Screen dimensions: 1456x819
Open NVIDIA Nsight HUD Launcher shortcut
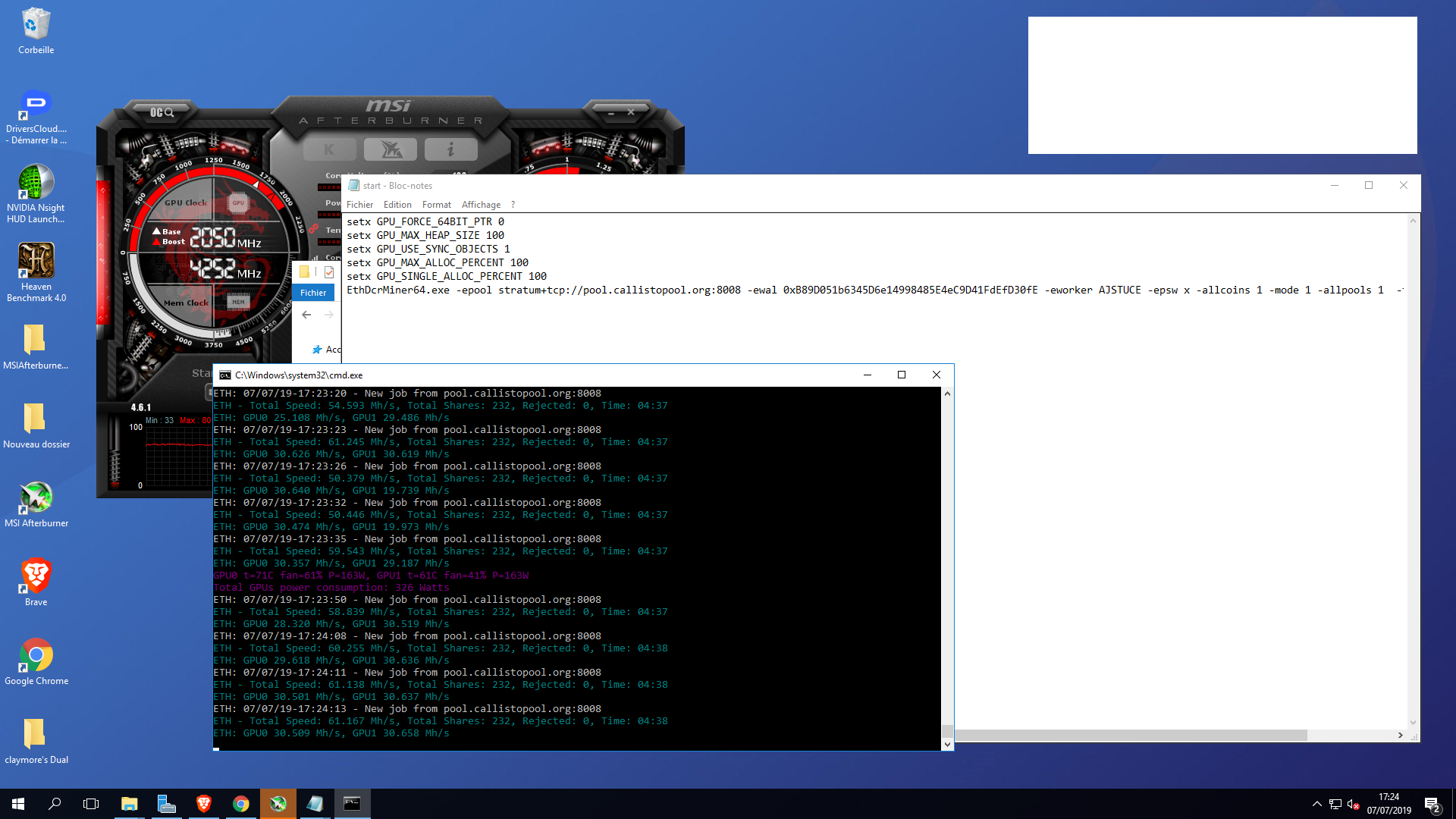click(36, 195)
